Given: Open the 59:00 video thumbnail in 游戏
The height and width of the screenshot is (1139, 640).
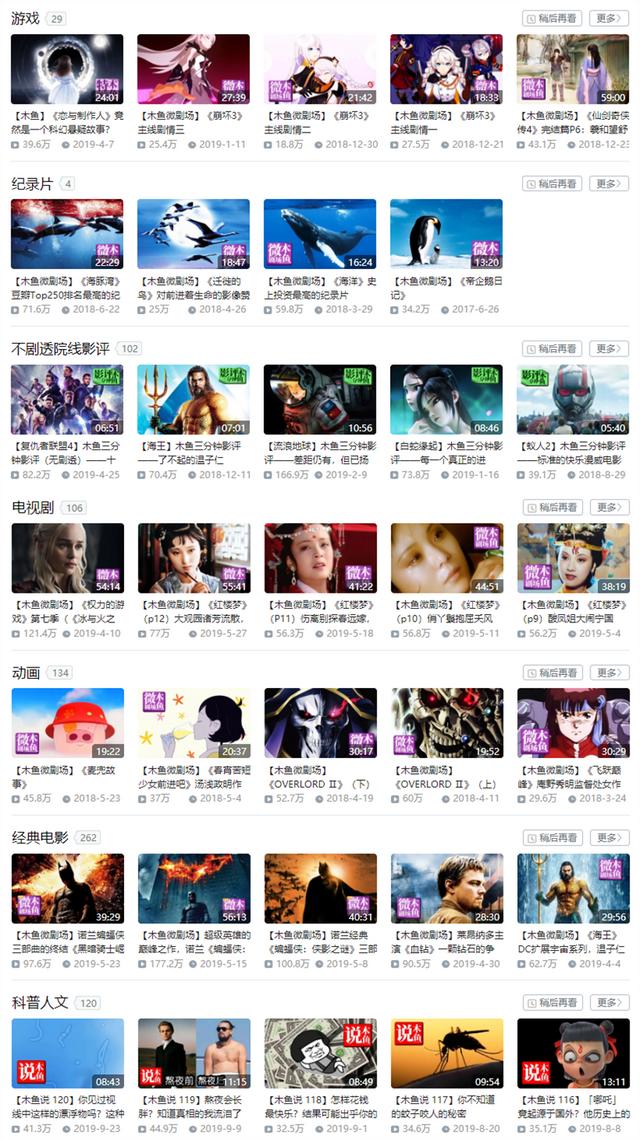Looking at the screenshot, I should click(572, 69).
